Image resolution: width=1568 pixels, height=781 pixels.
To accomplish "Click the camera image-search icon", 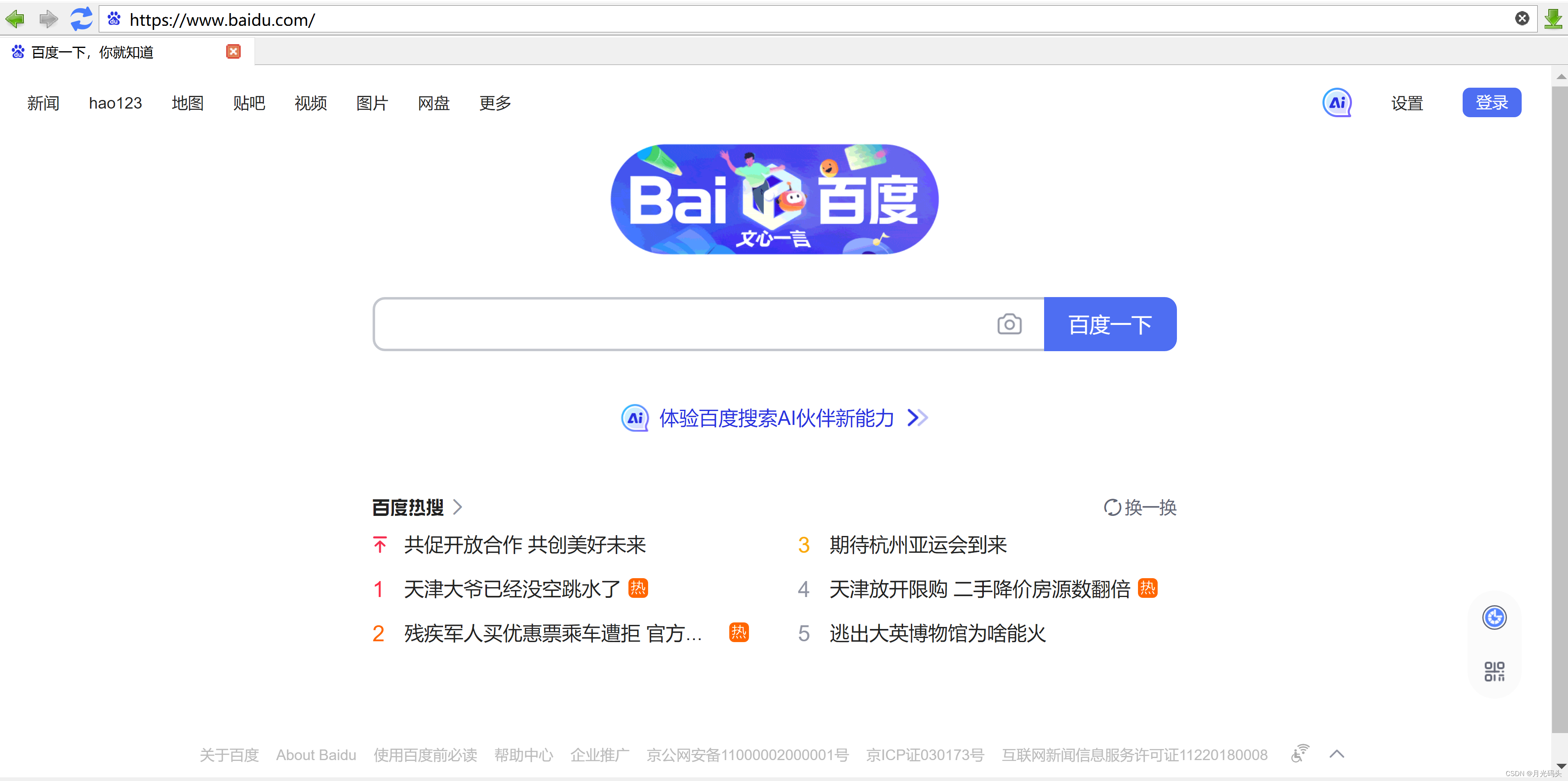I will click(1008, 324).
